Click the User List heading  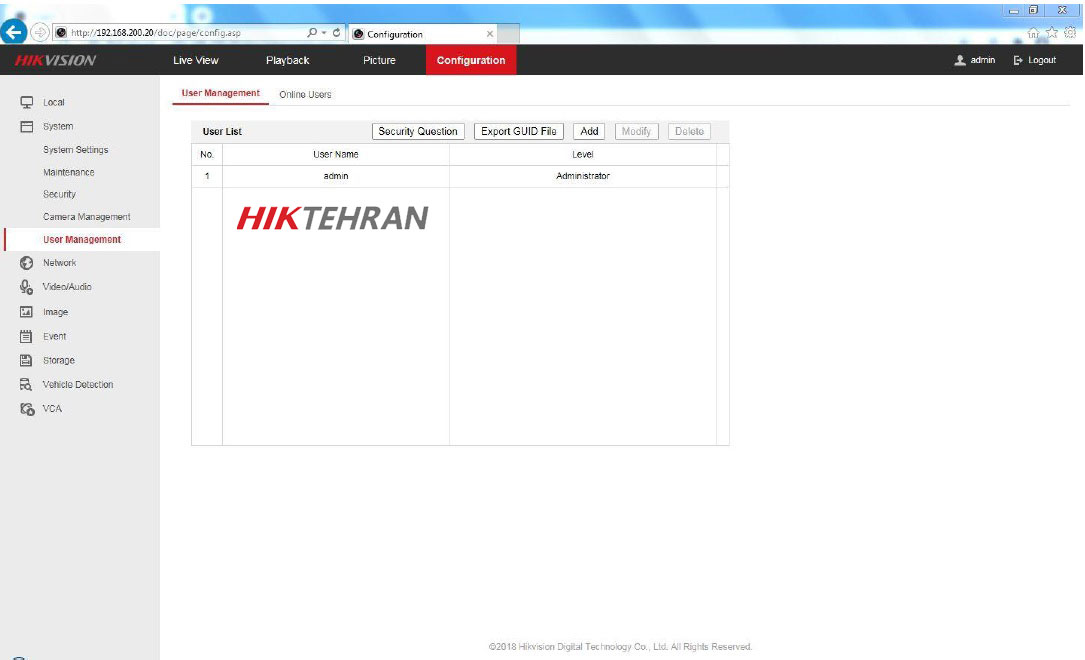222,131
